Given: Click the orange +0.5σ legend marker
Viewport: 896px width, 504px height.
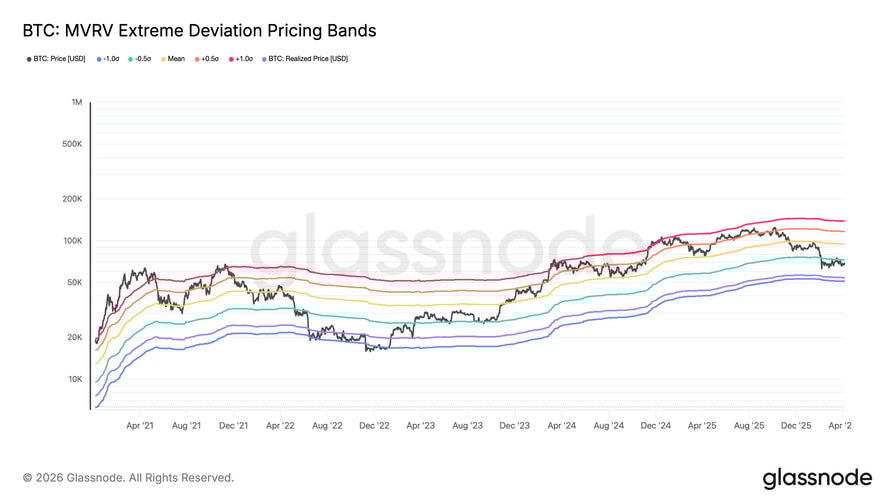Looking at the screenshot, I should (197, 59).
